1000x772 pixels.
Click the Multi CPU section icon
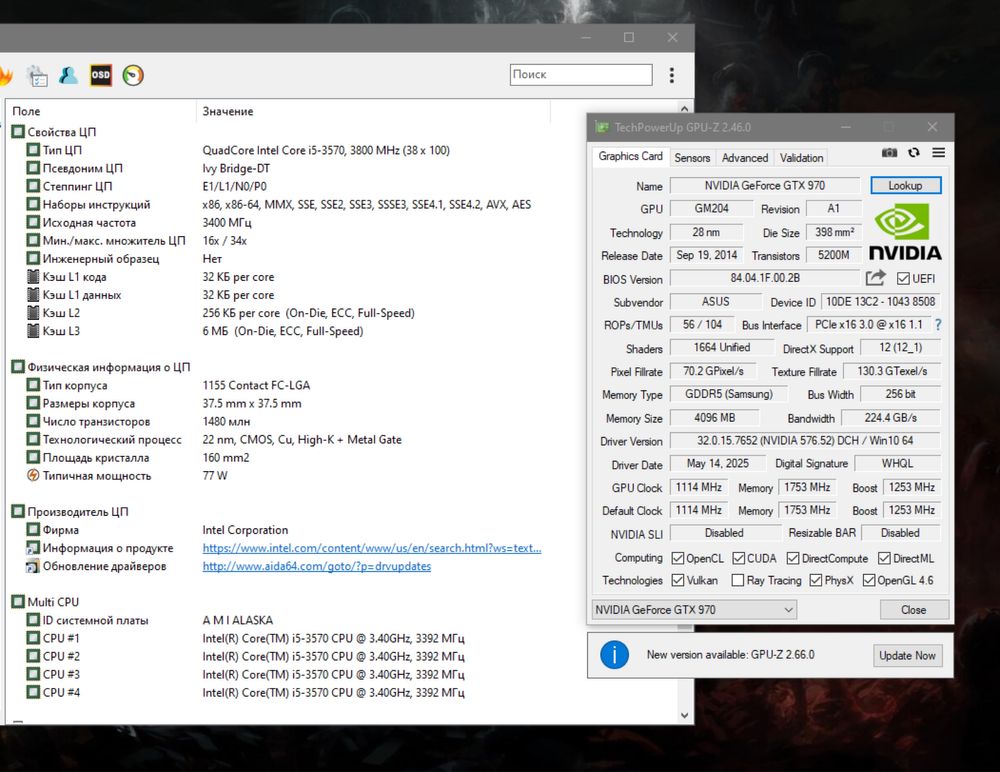click(x=18, y=602)
